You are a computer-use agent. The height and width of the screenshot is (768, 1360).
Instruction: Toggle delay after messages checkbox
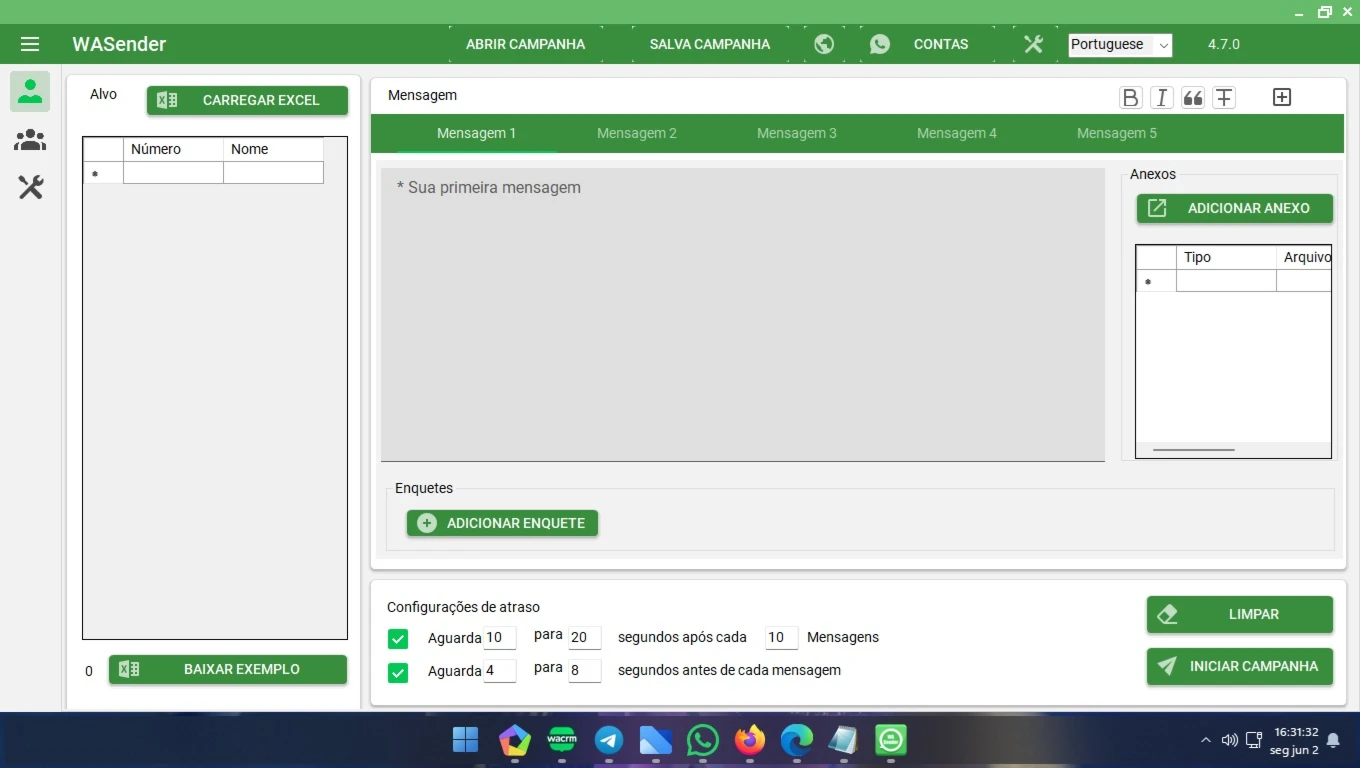[x=398, y=639]
